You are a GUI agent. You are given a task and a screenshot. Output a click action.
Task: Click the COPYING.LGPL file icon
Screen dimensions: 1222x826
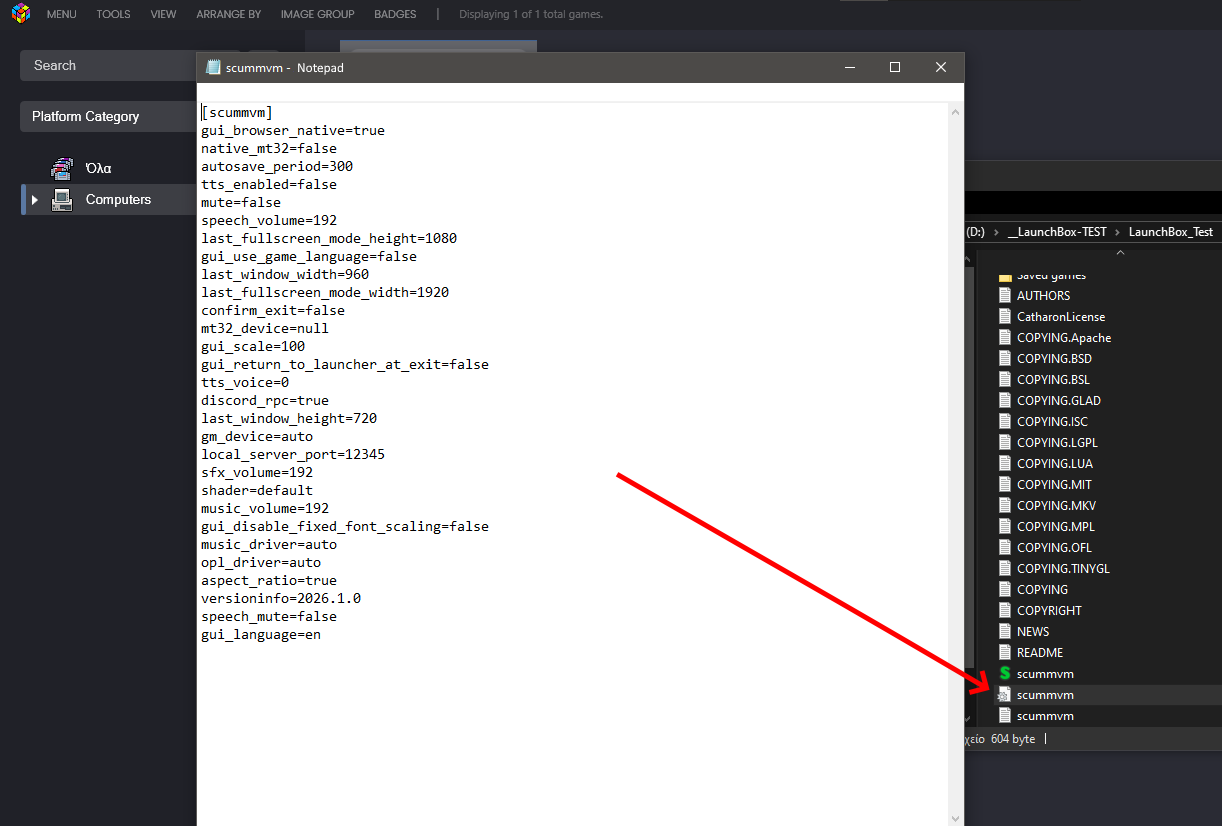1005,443
